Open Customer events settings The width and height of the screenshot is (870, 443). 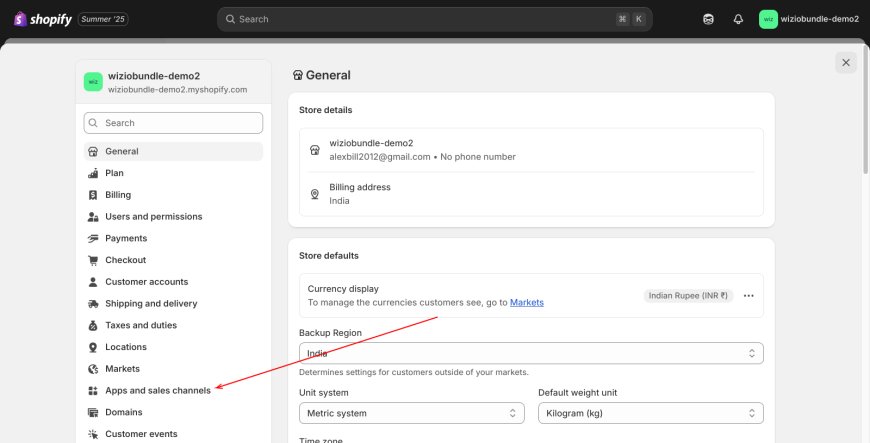click(x=173, y=434)
